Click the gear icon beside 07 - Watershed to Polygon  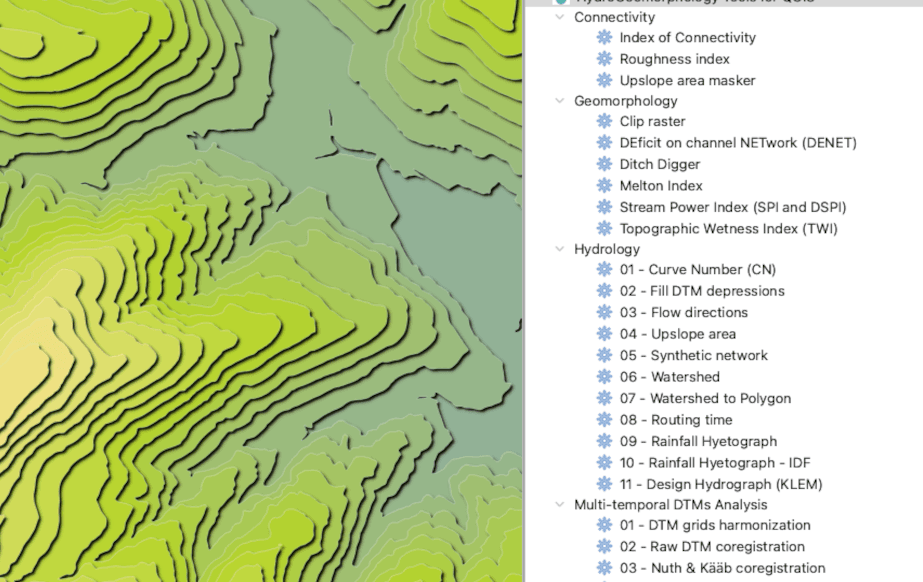click(x=605, y=398)
